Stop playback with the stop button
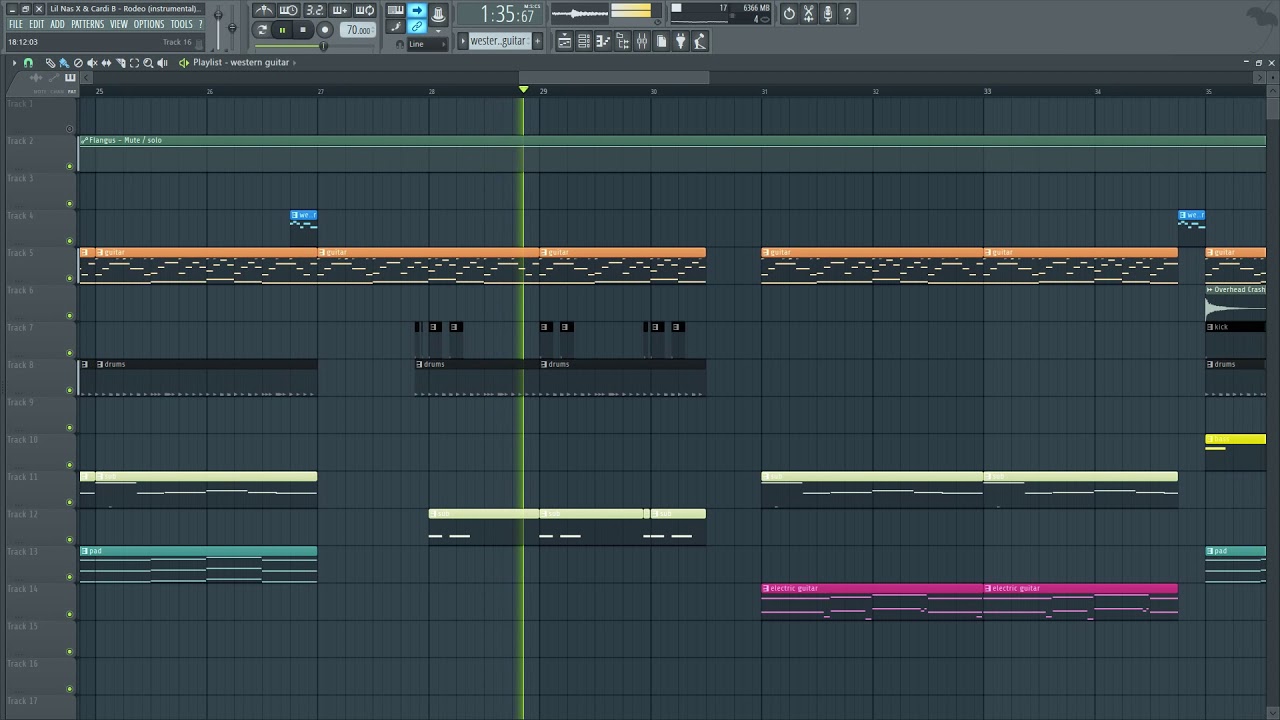 [x=303, y=30]
